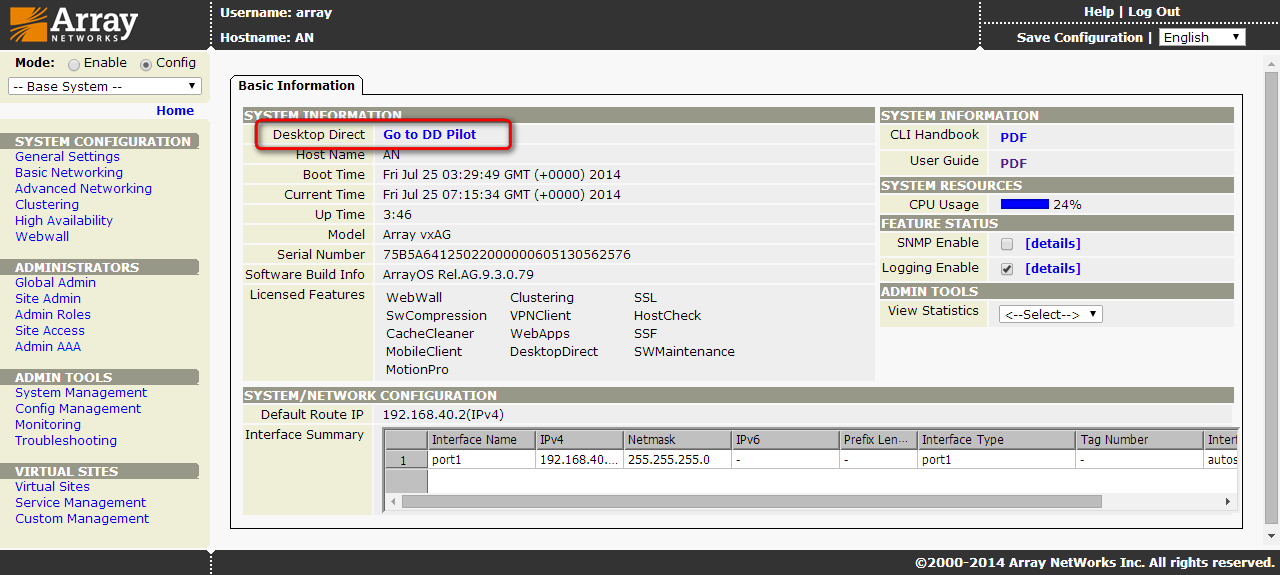Screen dimensions: 1280x575
Task: Toggle the Logging Enable checkbox
Action: pos(1007,269)
